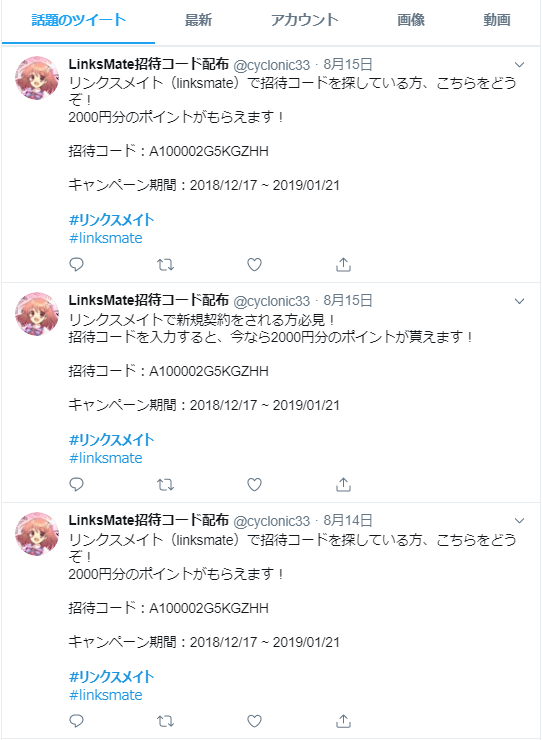Retweet the second tweet about 新規契約
The image size is (542, 740).
165,485
